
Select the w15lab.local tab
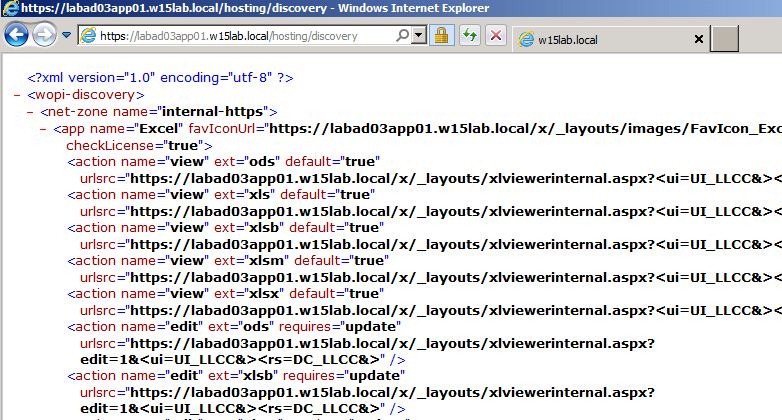click(x=612, y=39)
